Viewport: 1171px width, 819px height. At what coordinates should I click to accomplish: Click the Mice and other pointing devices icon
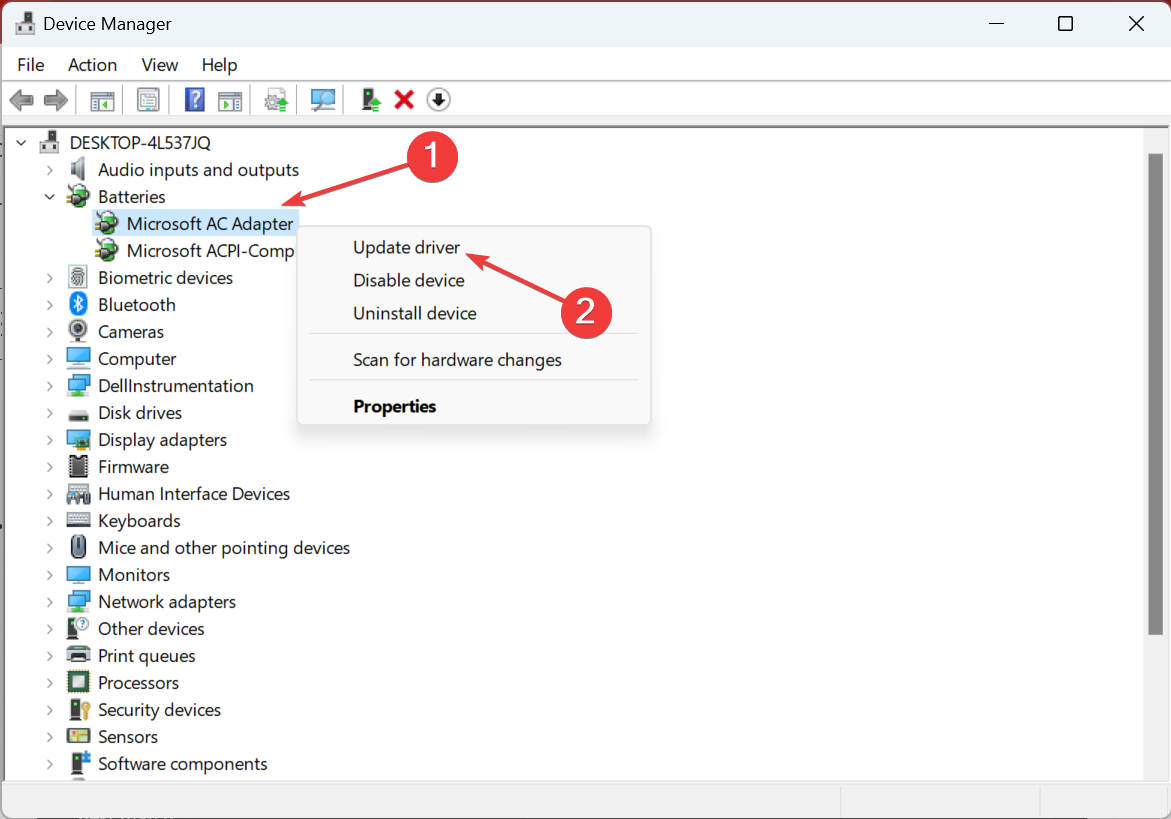pos(78,547)
